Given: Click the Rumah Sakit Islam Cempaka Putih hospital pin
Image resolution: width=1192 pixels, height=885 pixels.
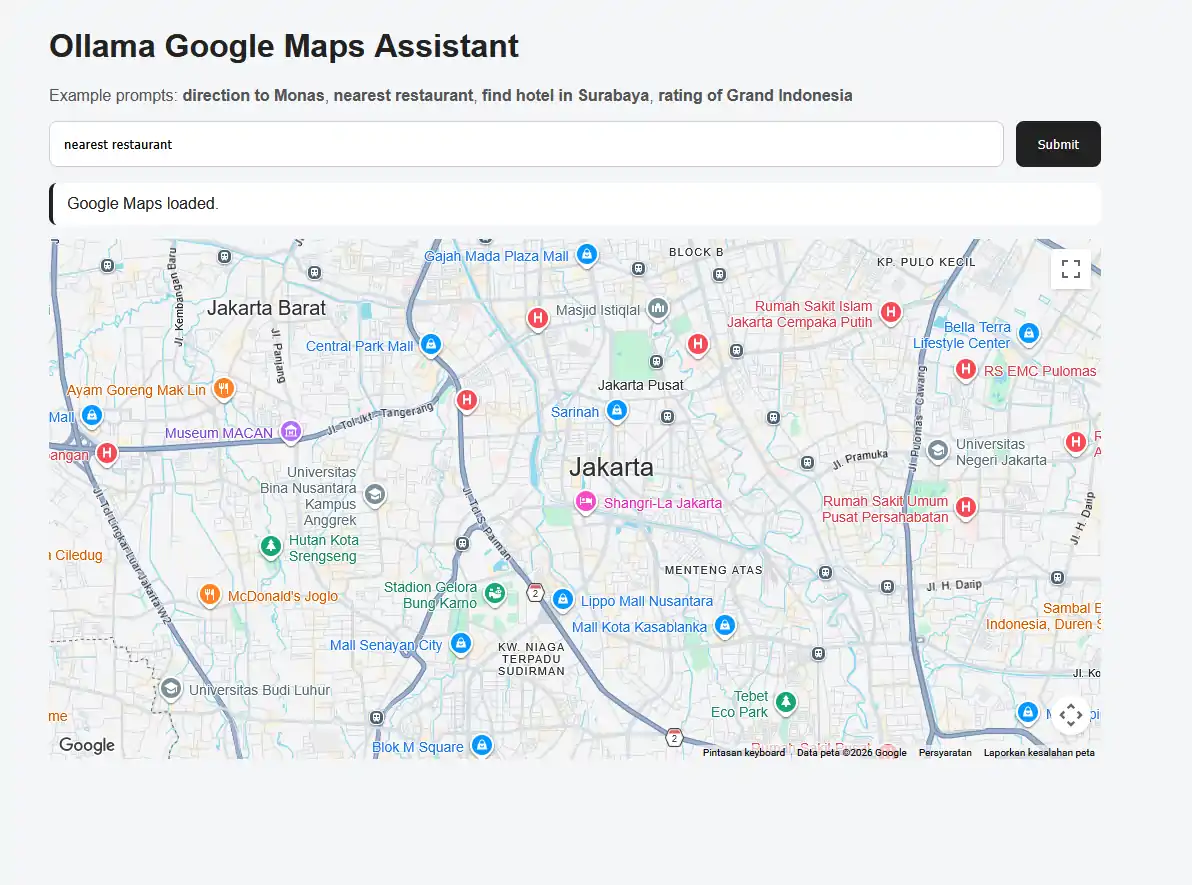Looking at the screenshot, I should 890,312.
